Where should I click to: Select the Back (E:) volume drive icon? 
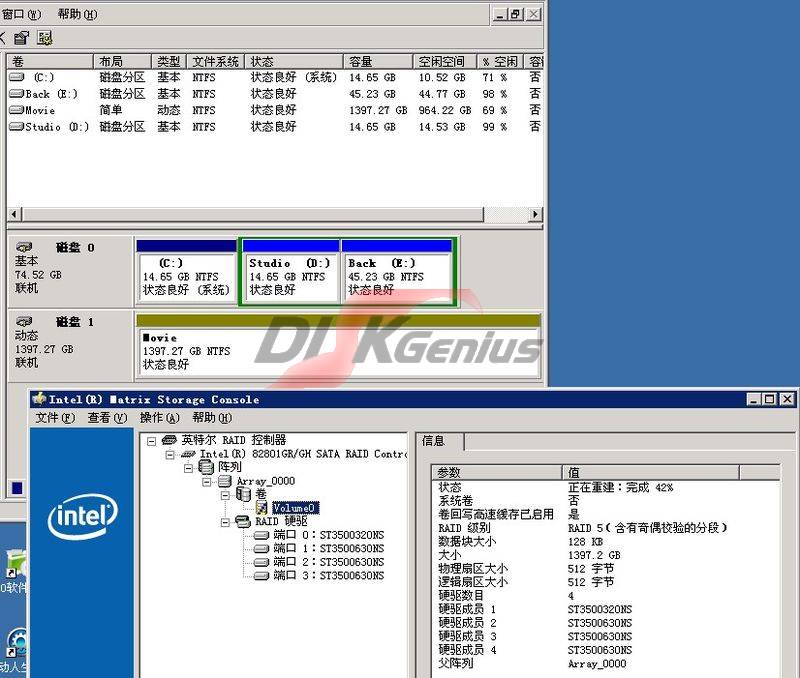tap(17, 94)
